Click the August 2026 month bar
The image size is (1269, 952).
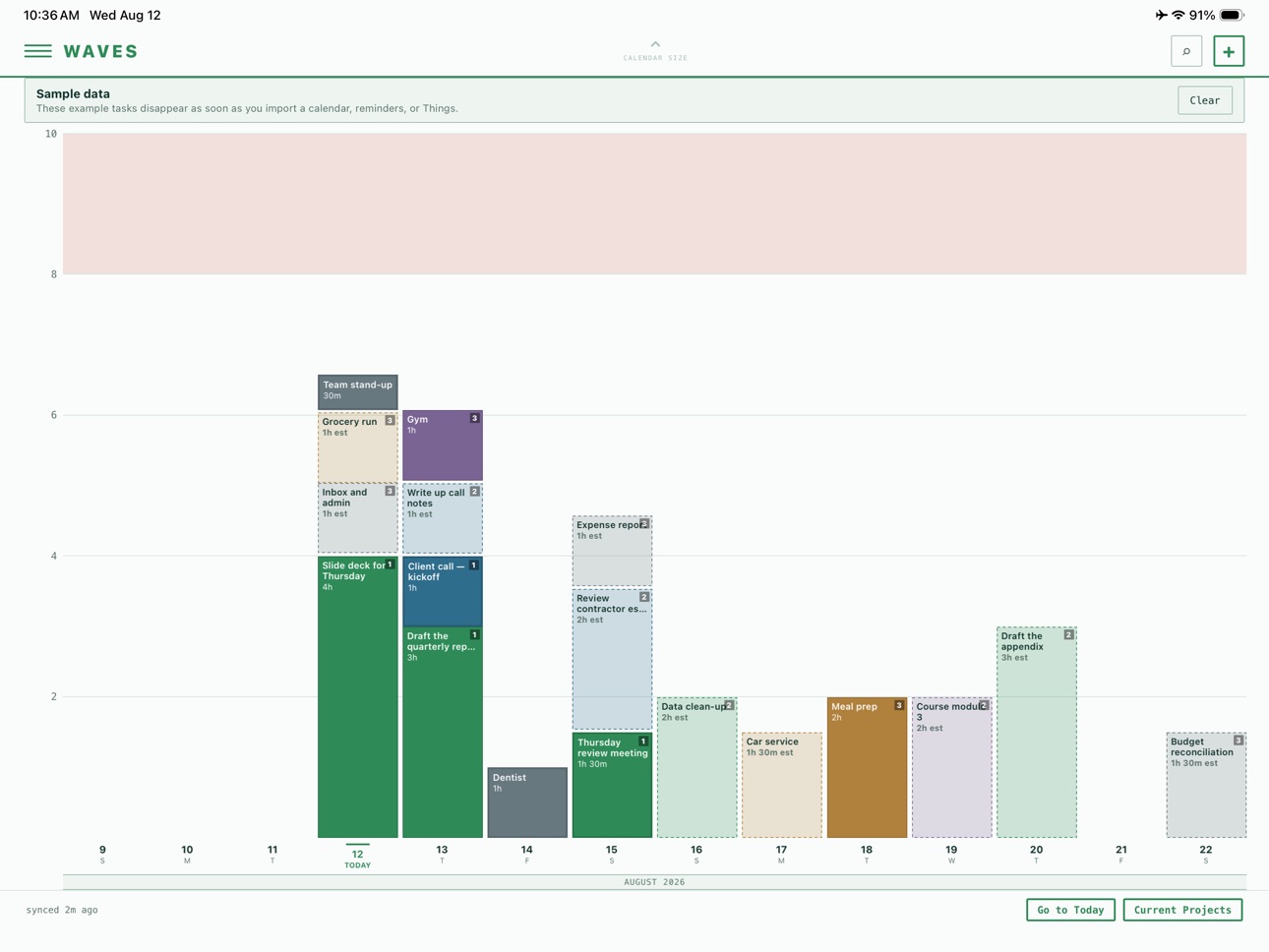[654, 882]
